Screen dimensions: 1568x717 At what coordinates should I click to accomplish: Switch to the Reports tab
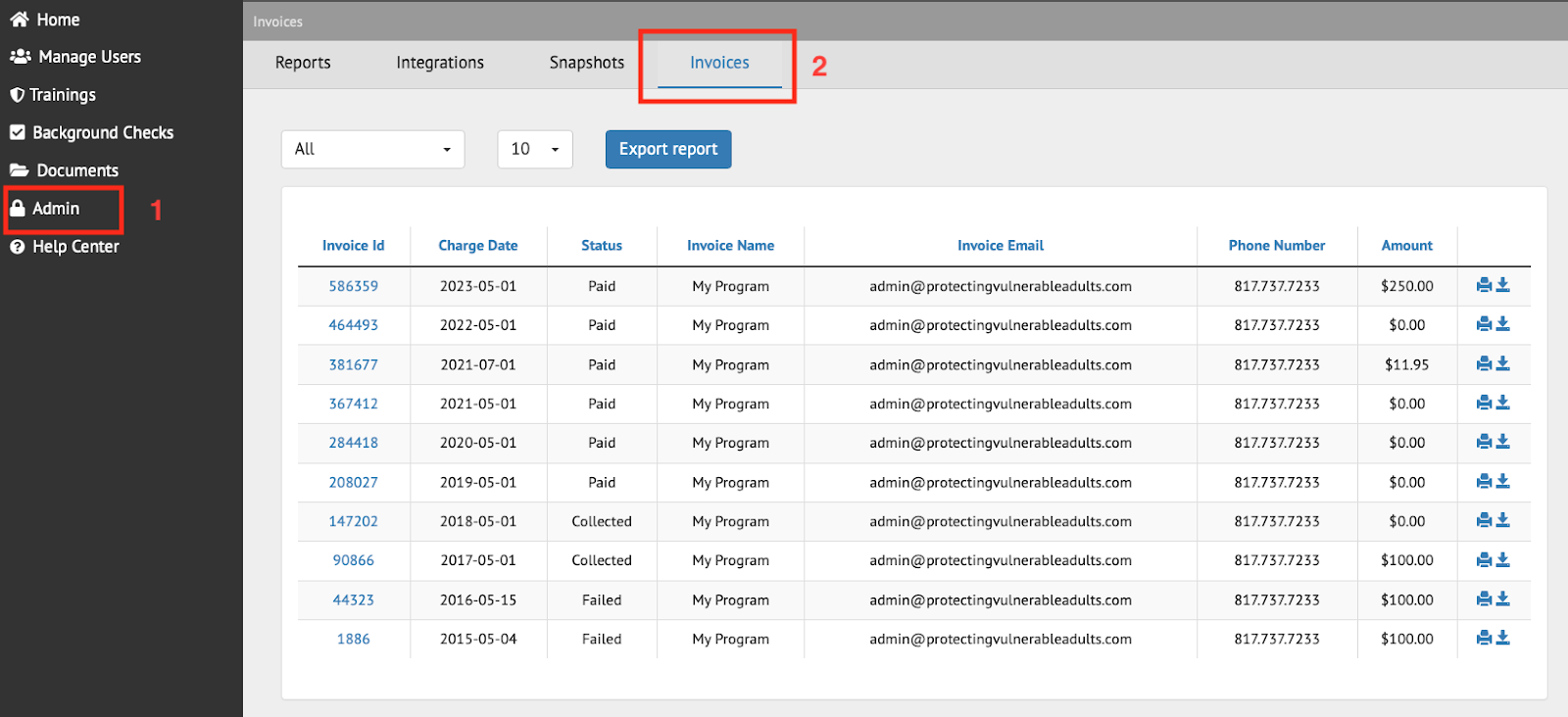point(303,63)
